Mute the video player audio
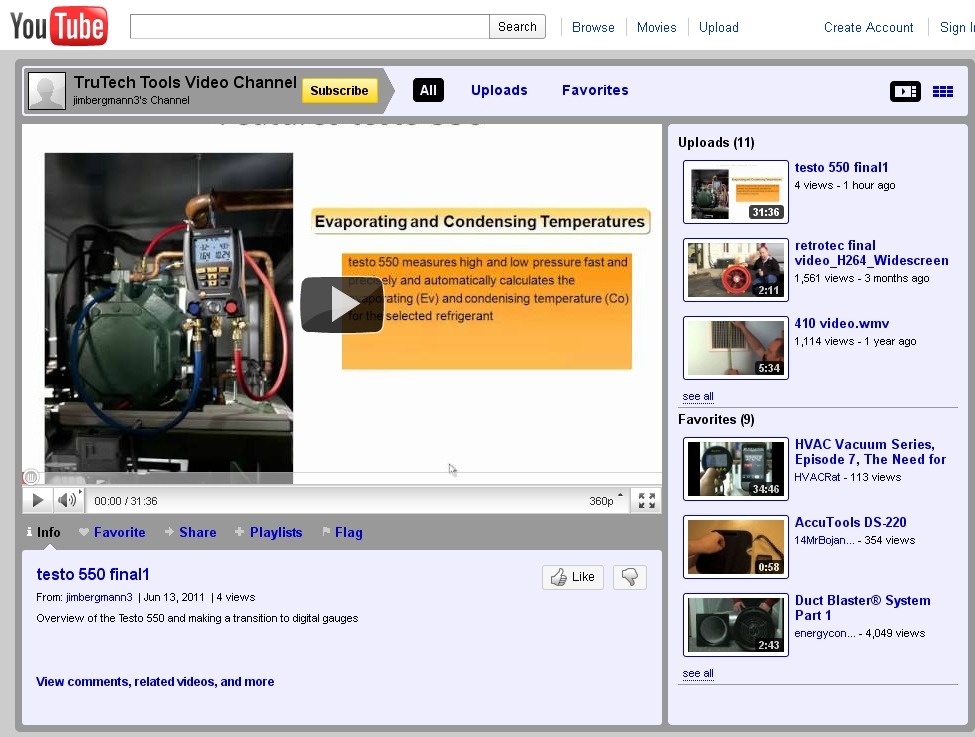975x737 pixels. click(65, 500)
